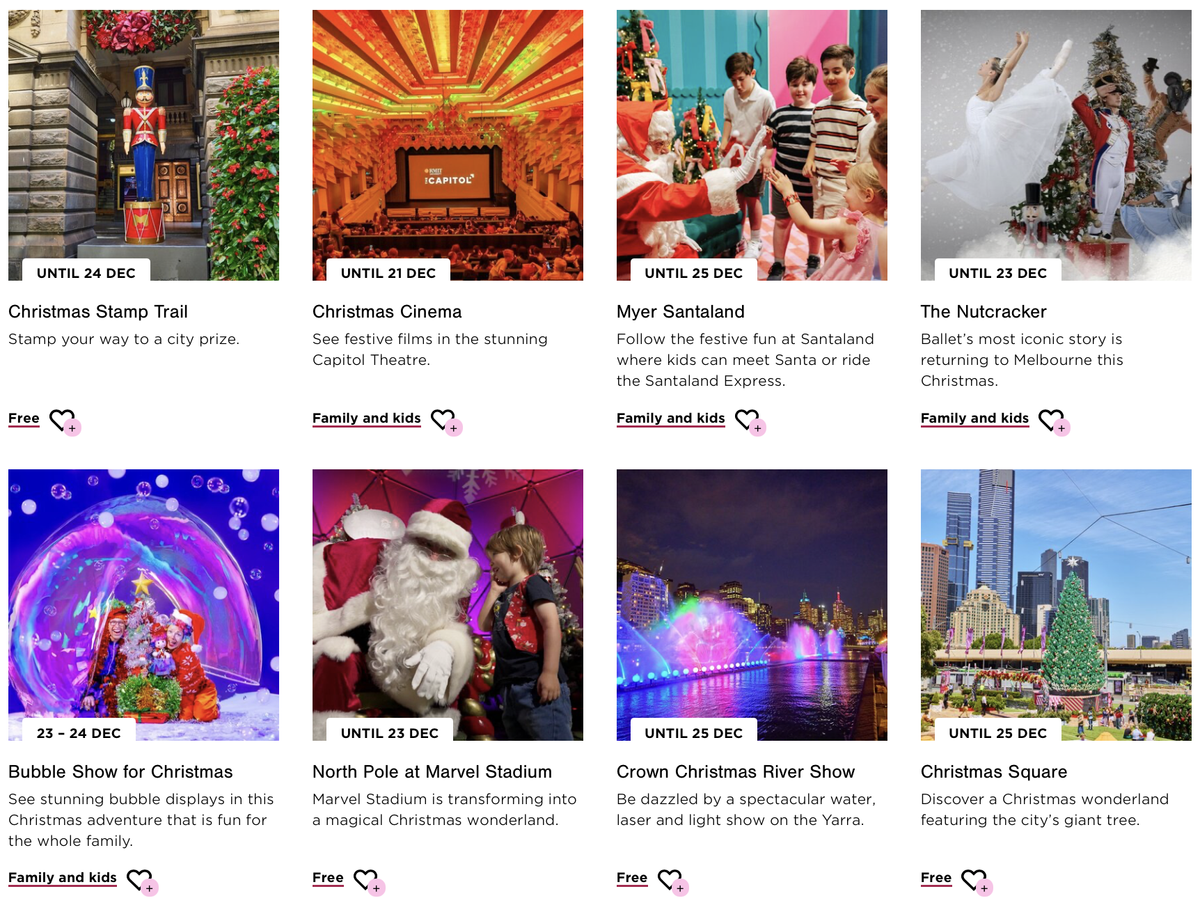Add Christmas Stamp Trail to favourites heart
Screen dimensions: 1200x908
(x=64, y=421)
